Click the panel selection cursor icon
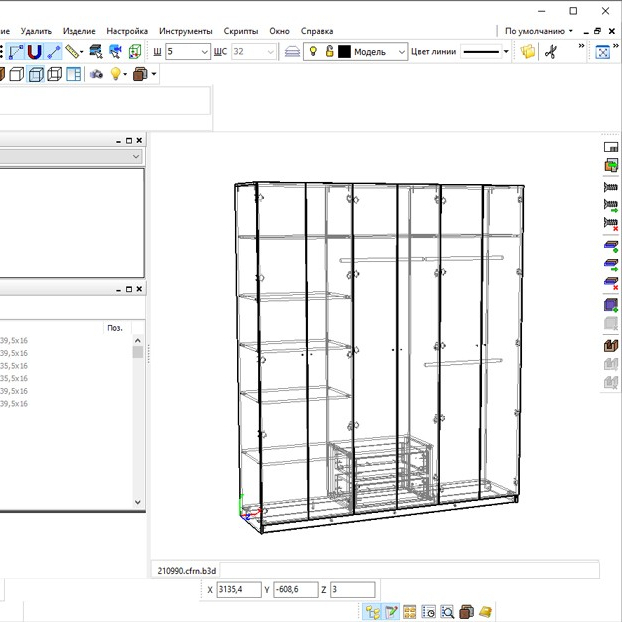The height and width of the screenshot is (622, 622). [x=96, y=52]
